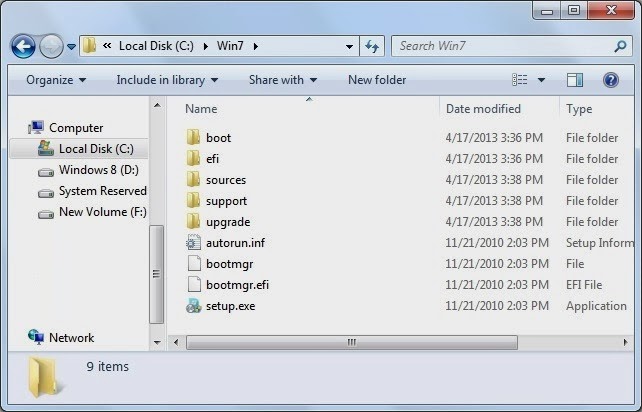Viewport: 642px width, 412px height.
Task: Click the Windows 8 (D:) drive icon
Action: [x=46, y=172]
